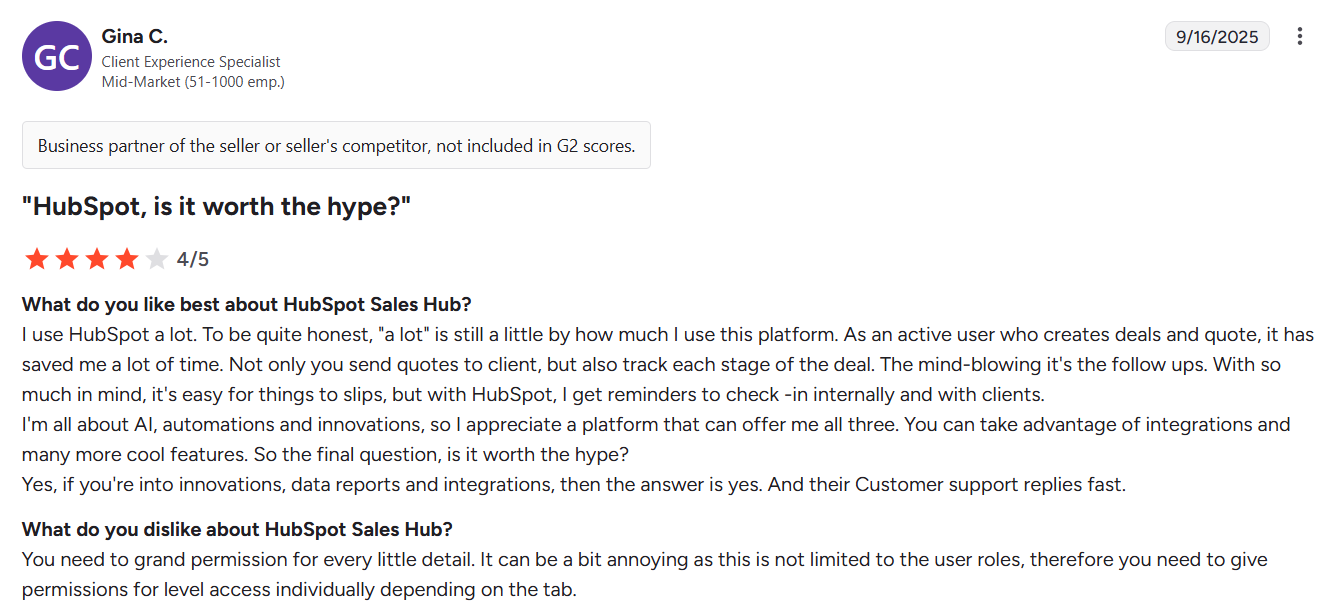Click the 9/16/2025 date badge

[x=1217, y=37]
